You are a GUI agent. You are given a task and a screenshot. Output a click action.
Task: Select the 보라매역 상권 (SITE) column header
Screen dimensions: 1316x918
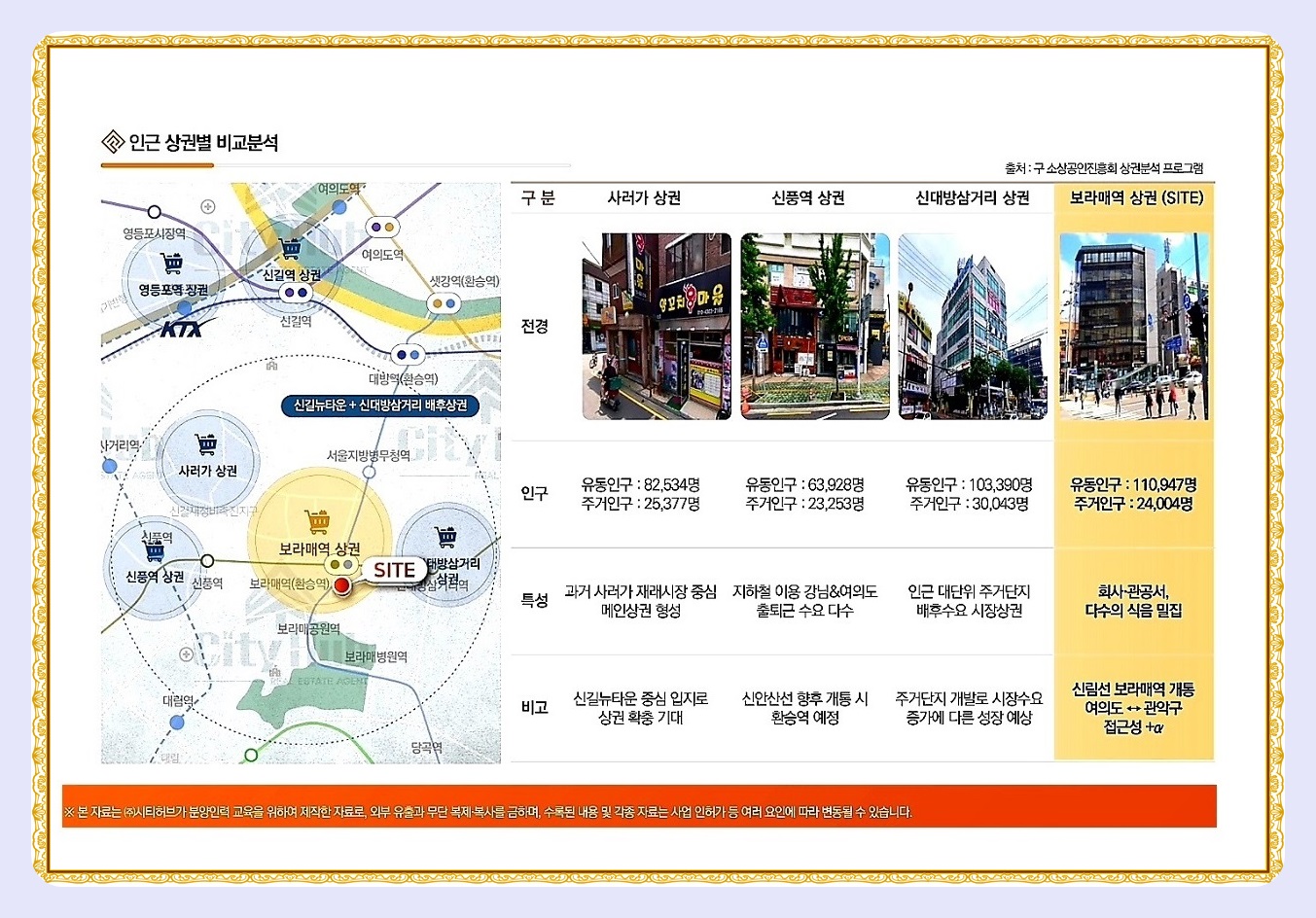pos(1136,197)
